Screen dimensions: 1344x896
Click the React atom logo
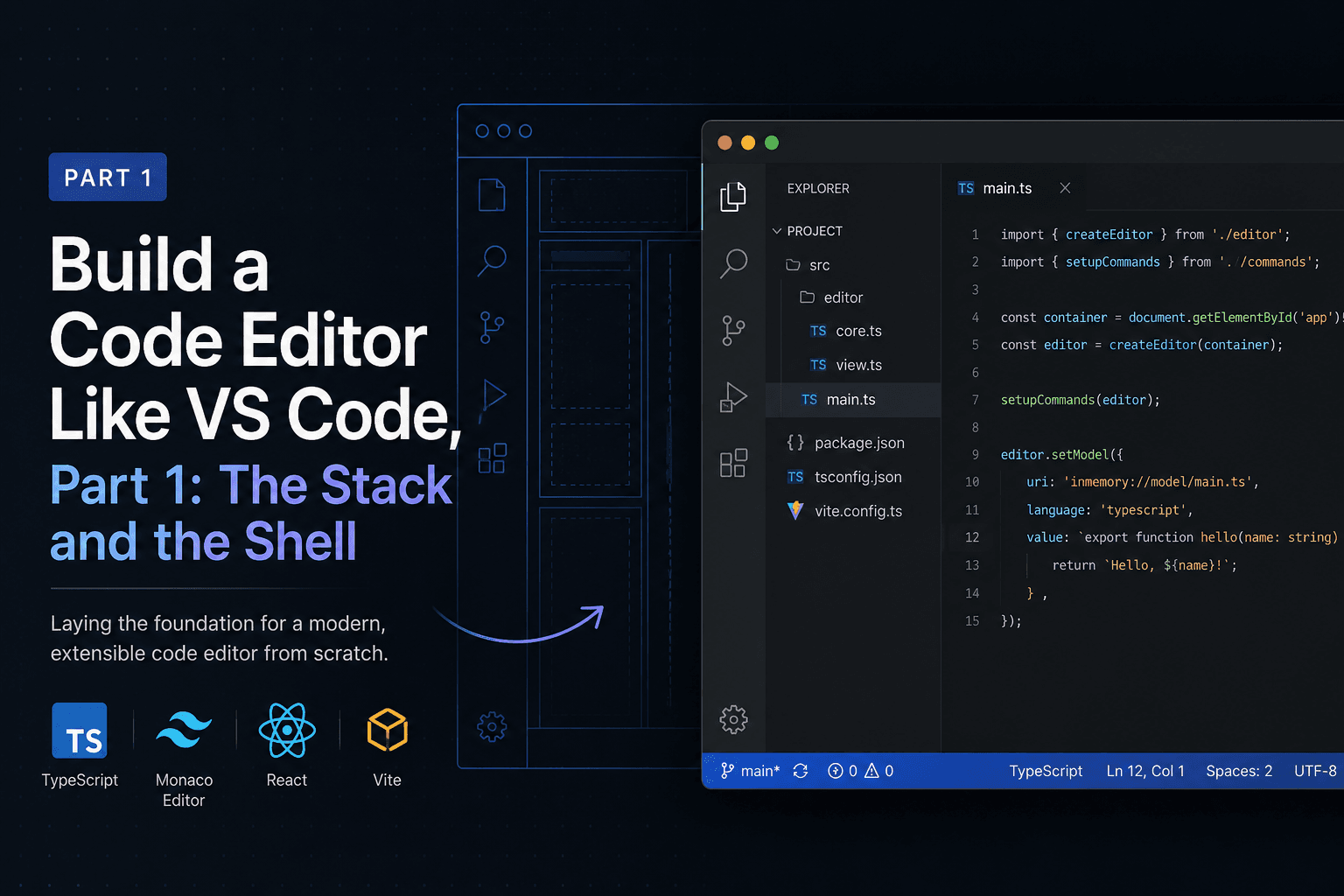pyautogui.click(x=287, y=730)
